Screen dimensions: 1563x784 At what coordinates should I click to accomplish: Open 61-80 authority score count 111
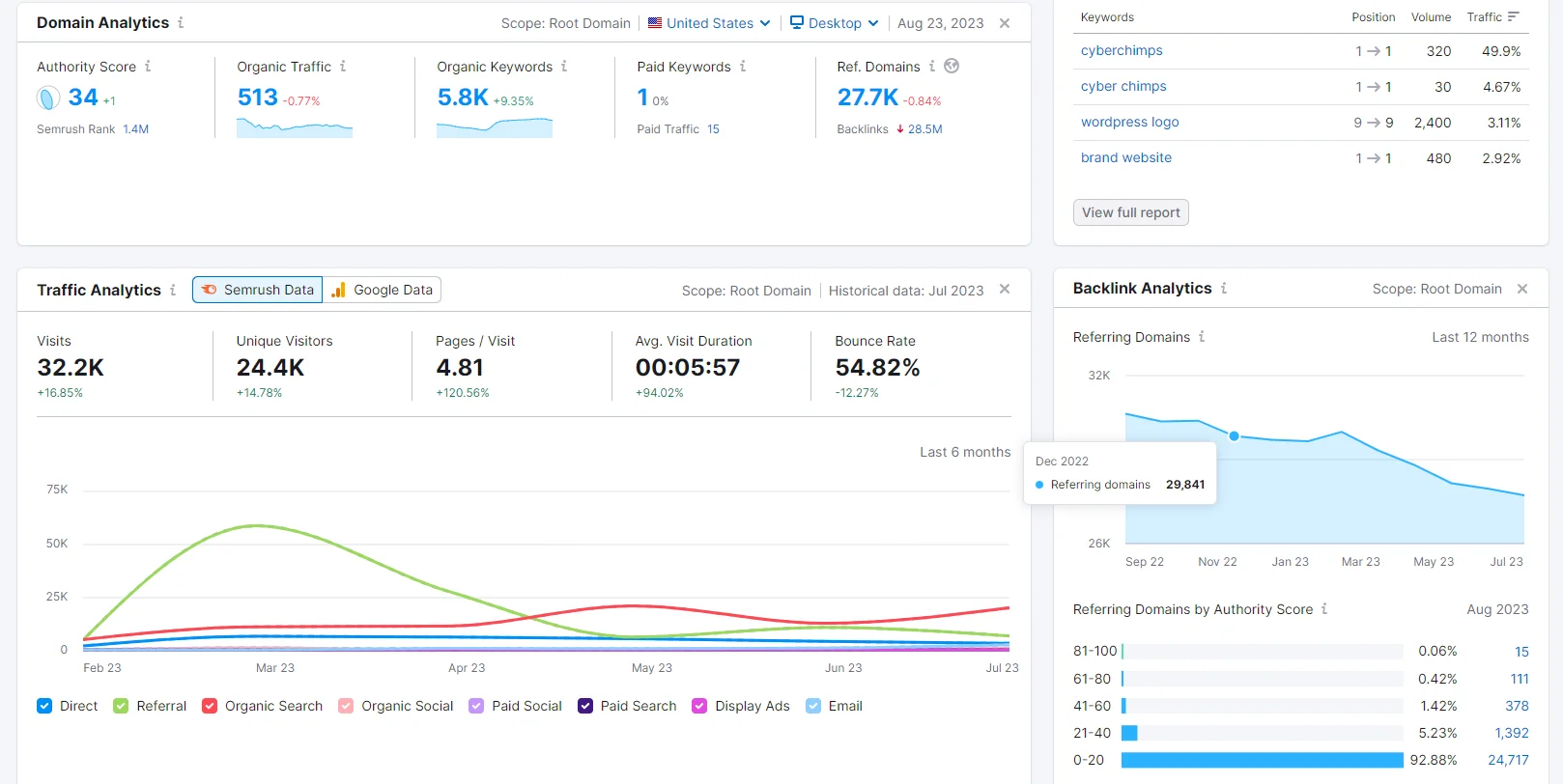(x=1520, y=679)
